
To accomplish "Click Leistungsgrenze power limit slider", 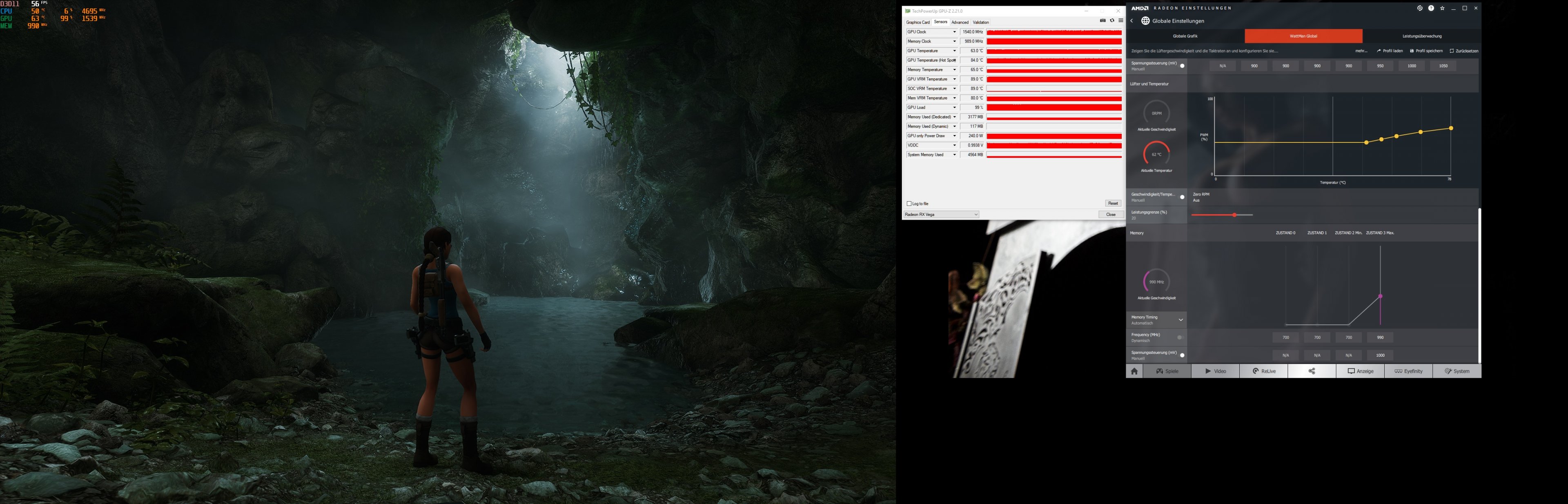I will (1234, 215).
